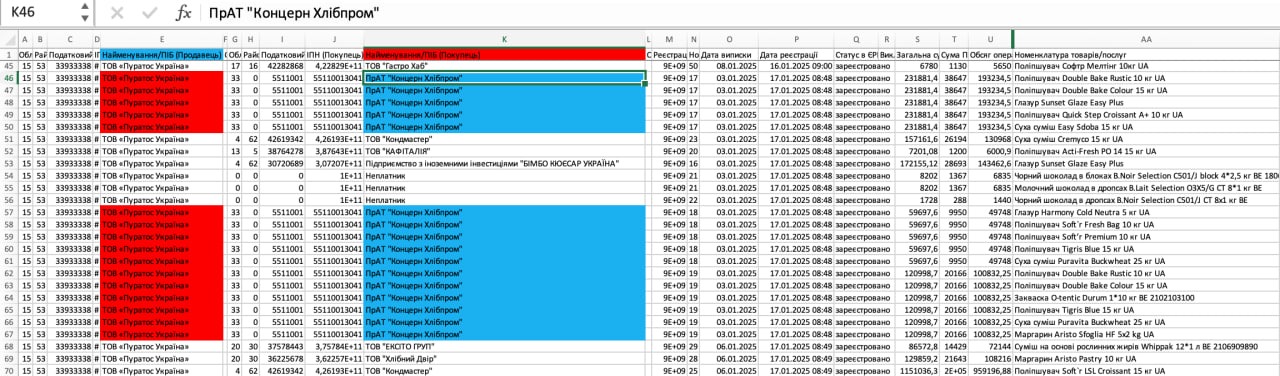The height and width of the screenshot is (376, 1280).
Task: Click cell ТОВ "Гастро Хаб"
Action: [504, 66]
